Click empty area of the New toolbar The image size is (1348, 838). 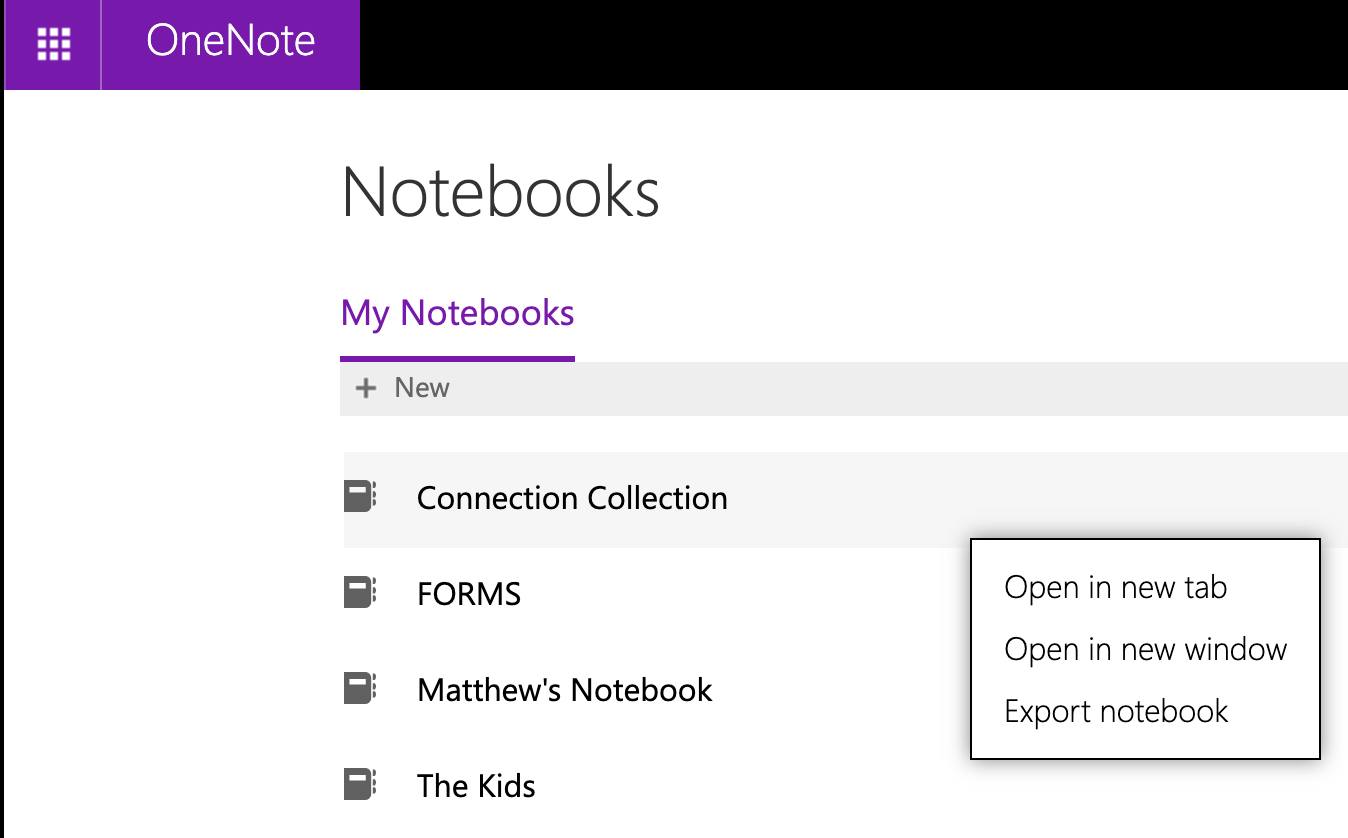pyautogui.click(x=850, y=389)
